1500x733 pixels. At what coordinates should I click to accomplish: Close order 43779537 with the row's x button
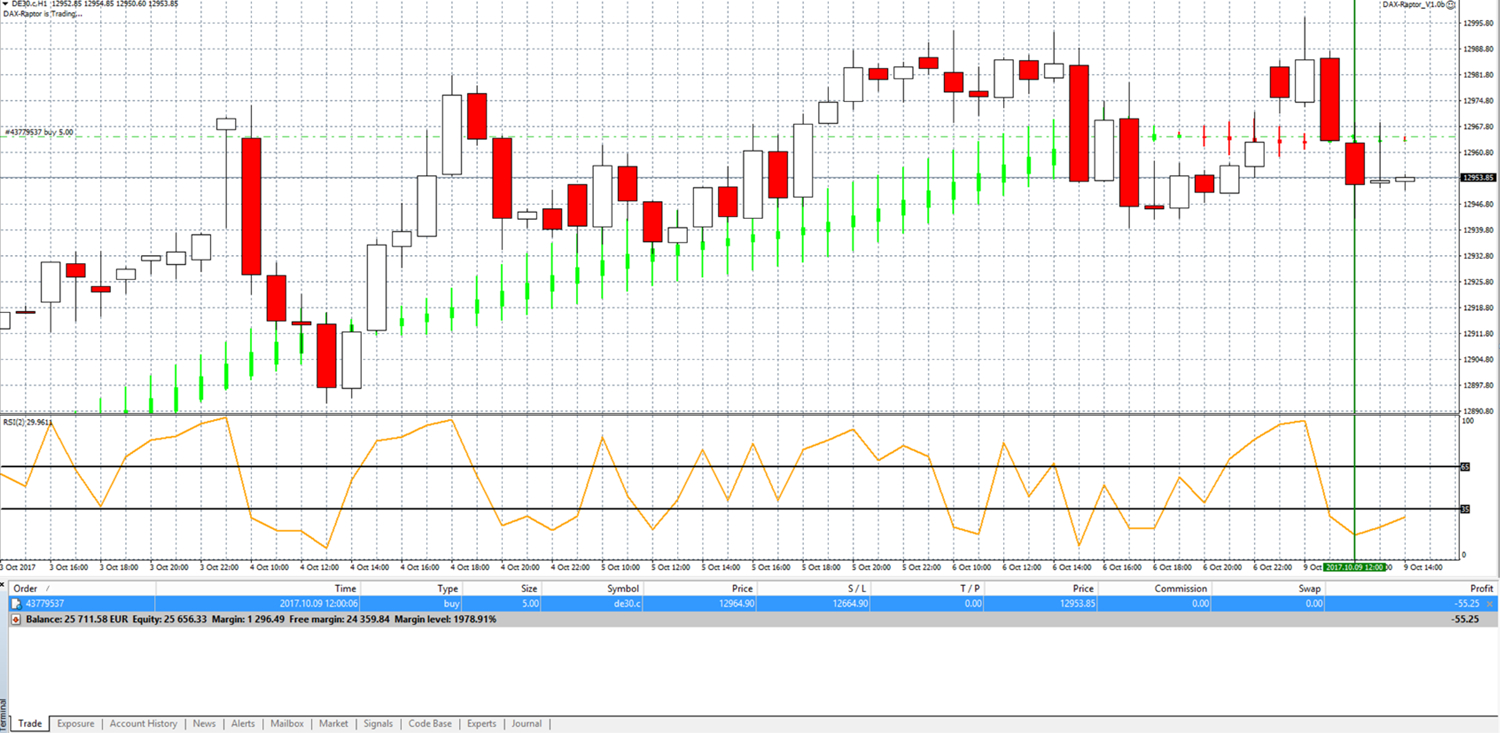[x=1490, y=604]
